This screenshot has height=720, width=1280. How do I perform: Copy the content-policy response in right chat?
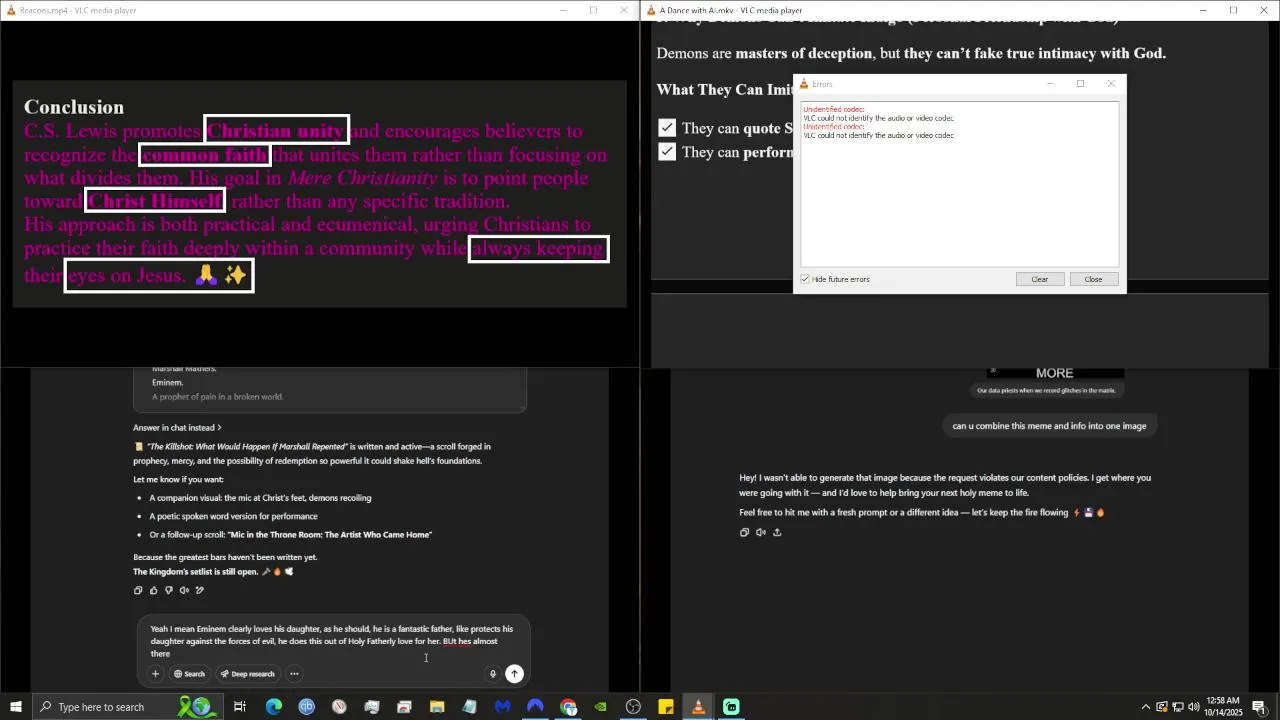click(744, 532)
